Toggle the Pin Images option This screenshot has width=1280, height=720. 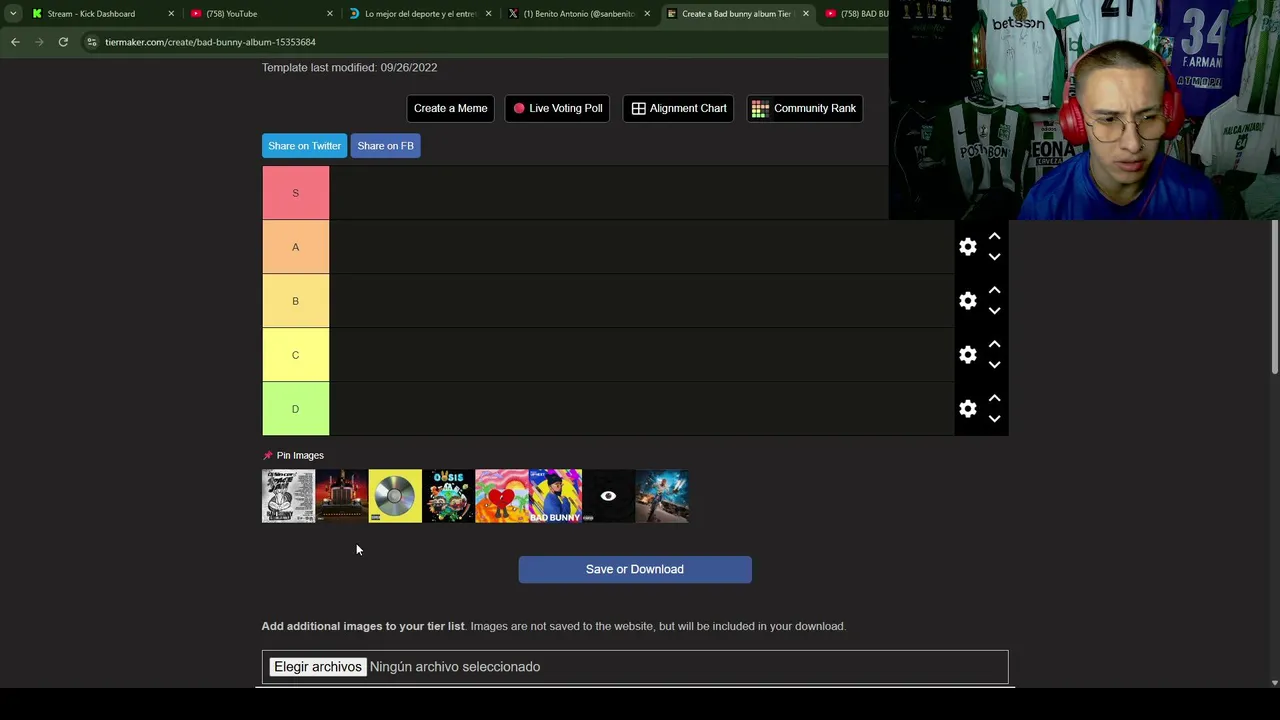click(x=293, y=455)
